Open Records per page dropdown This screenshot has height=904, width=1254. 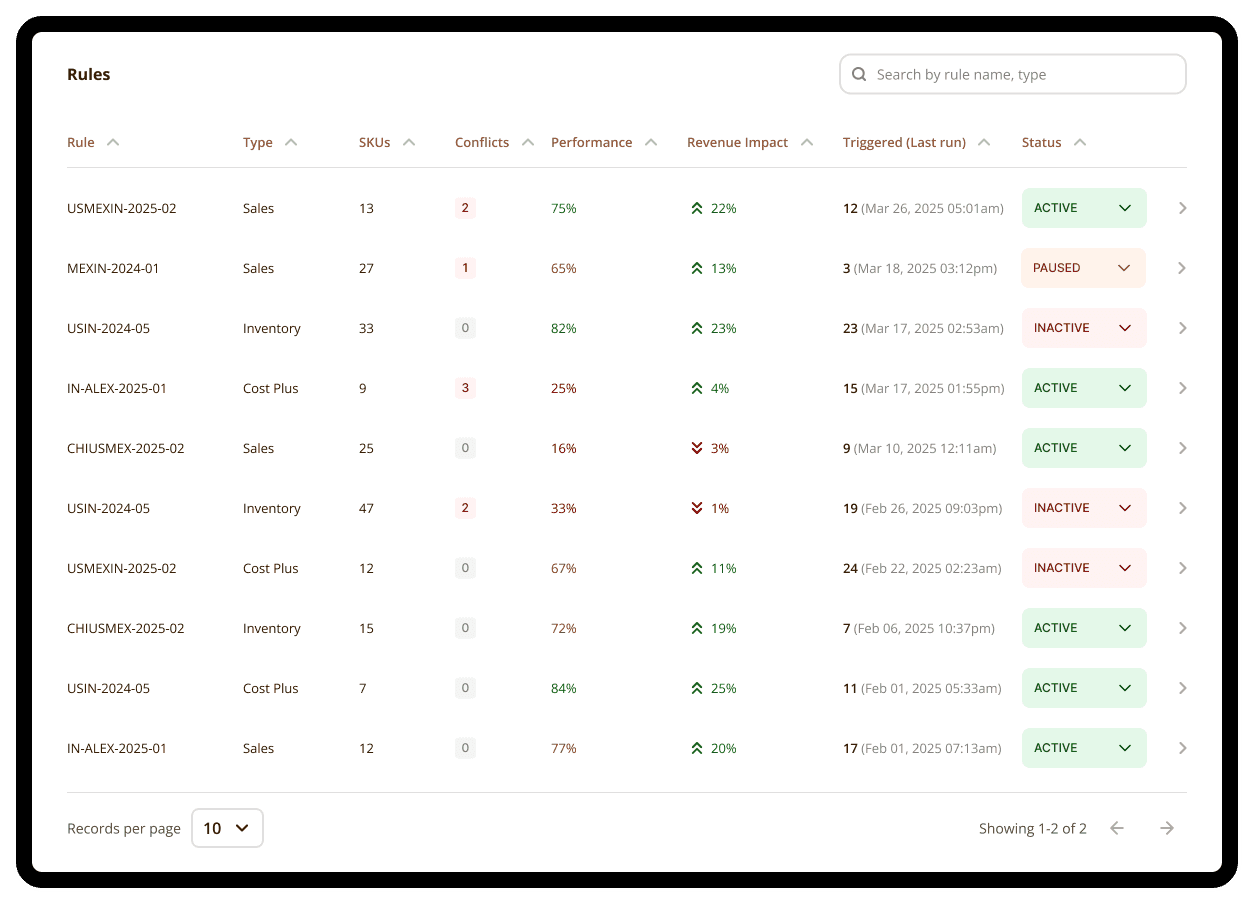click(227, 828)
